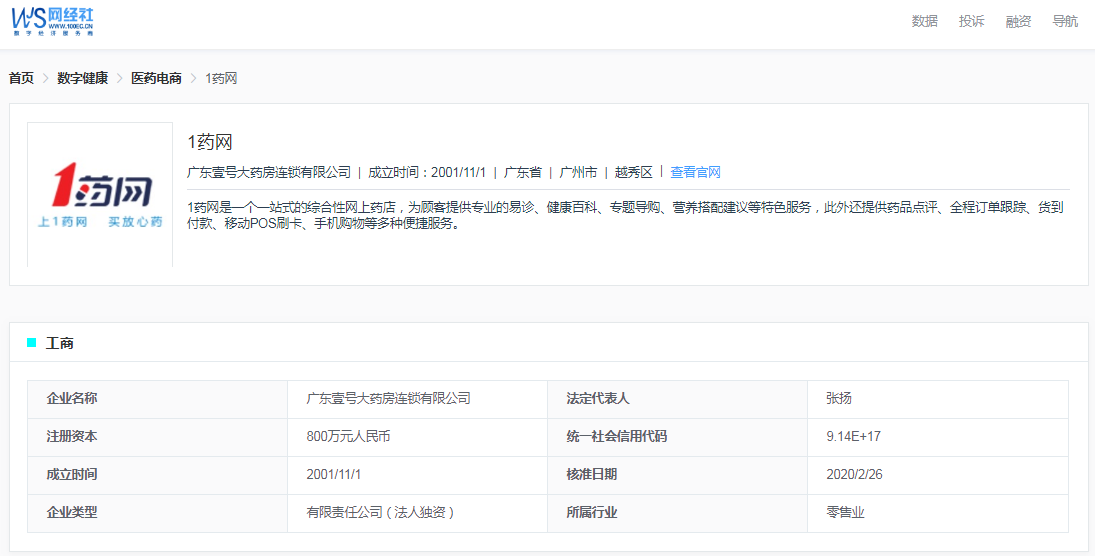Viewport: 1095px width, 556px height.
Task: Open the 投诉 navigation item
Action: click(971, 22)
